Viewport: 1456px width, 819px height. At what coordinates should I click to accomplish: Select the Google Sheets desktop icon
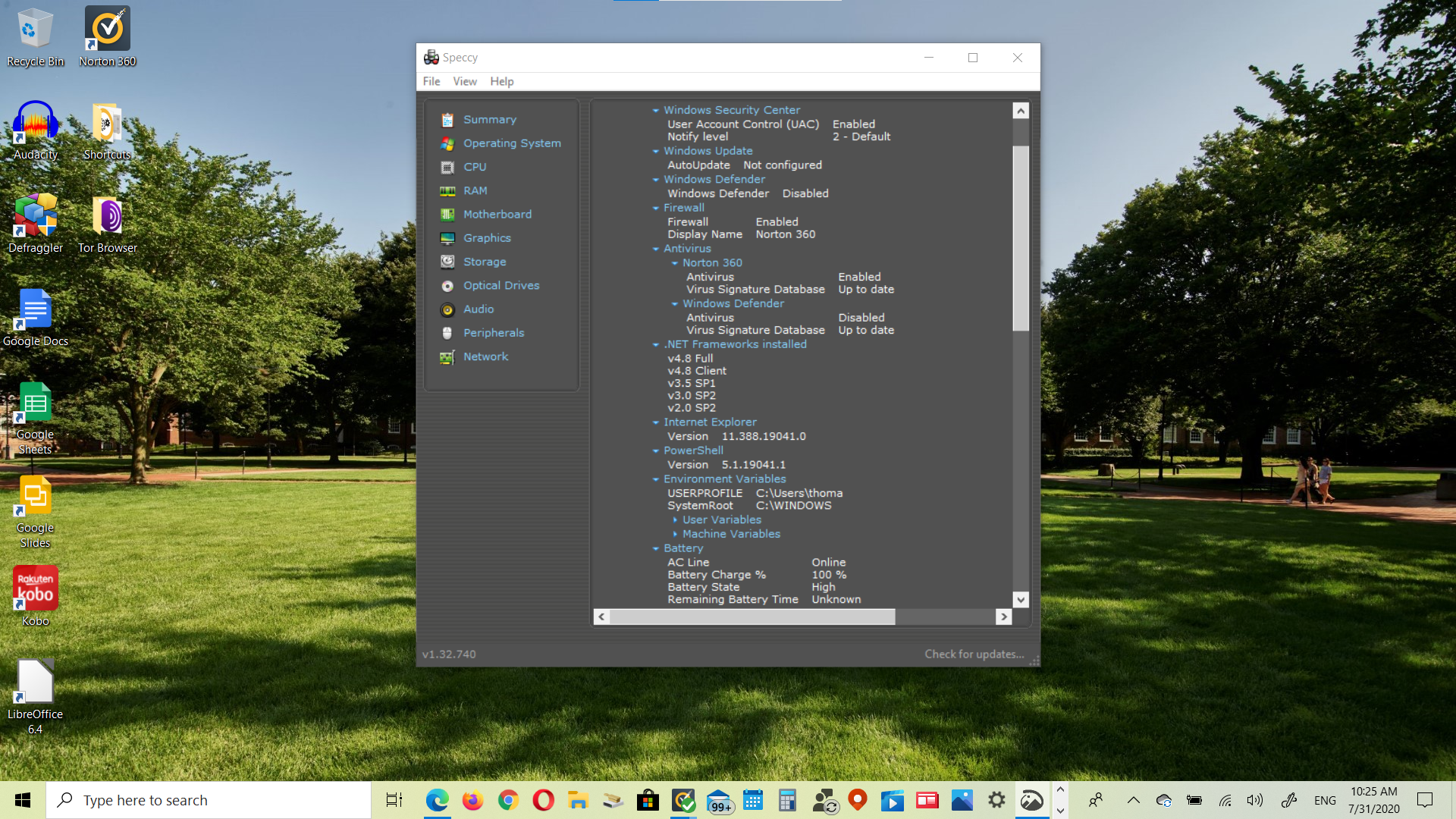[x=36, y=417]
